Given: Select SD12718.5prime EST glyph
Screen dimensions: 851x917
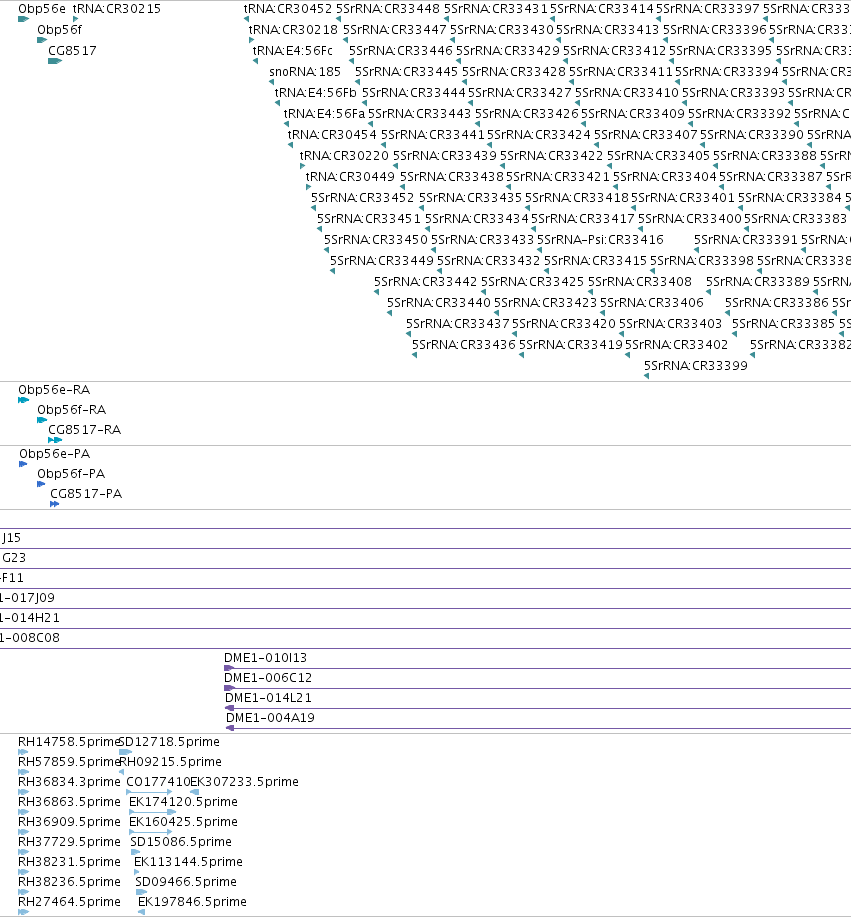Looking at the screenshot, I should 125,751.
